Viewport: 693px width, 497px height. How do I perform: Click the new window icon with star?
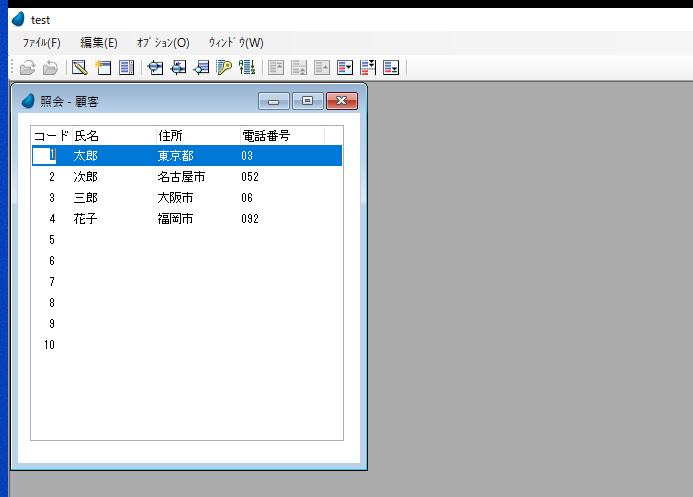(x=103, y=68)
